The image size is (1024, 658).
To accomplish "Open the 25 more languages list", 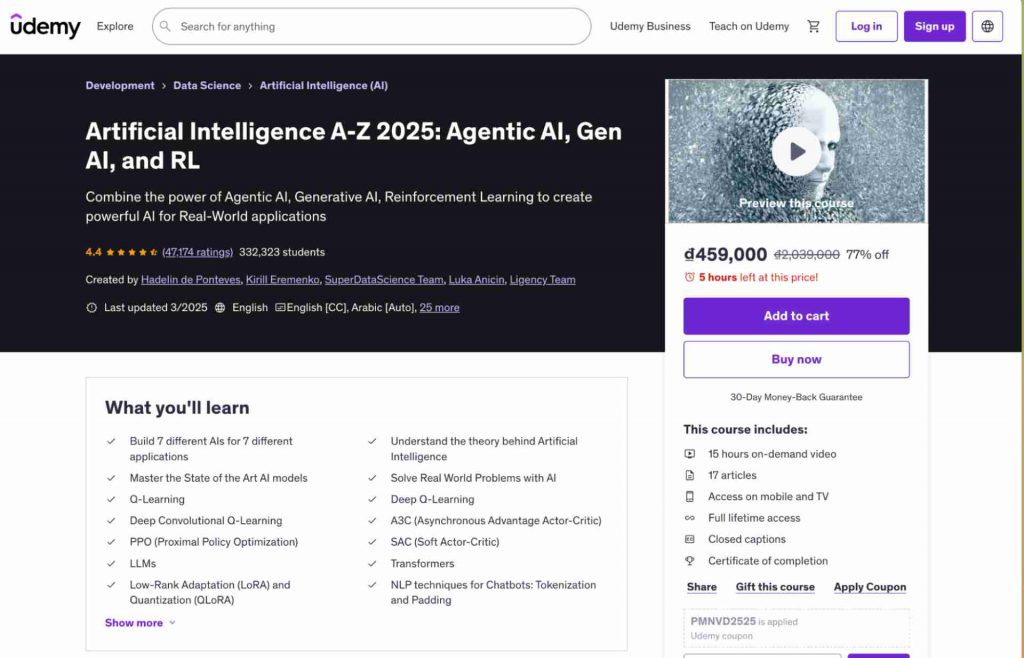I will pyautogui.click(x=439, y=308).
